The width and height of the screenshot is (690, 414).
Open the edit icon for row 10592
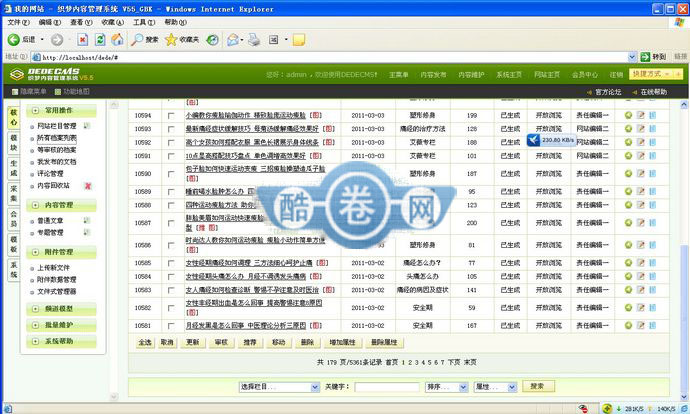tap(641, 142)
